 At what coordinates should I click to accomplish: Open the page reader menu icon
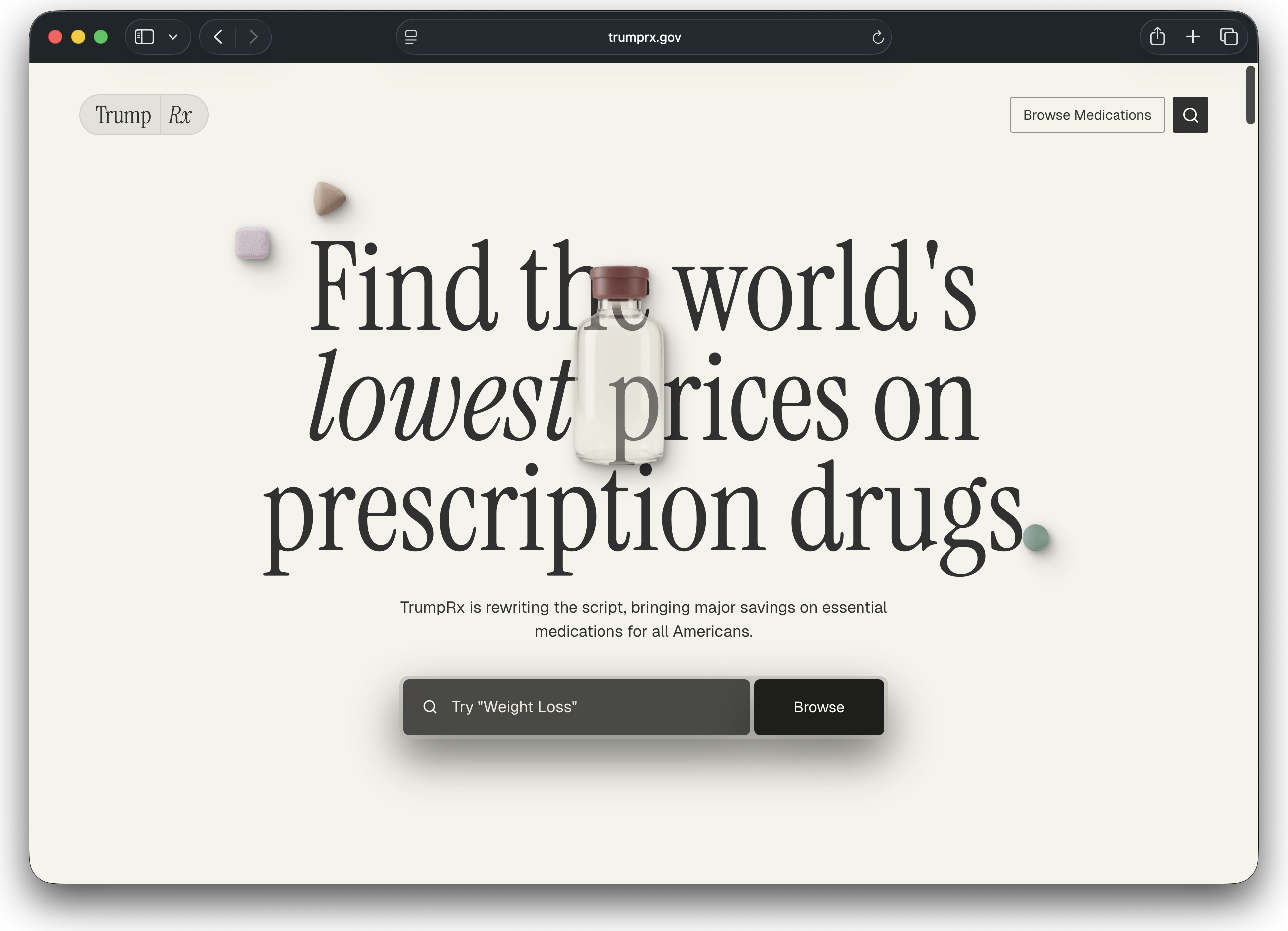[411, 37]
